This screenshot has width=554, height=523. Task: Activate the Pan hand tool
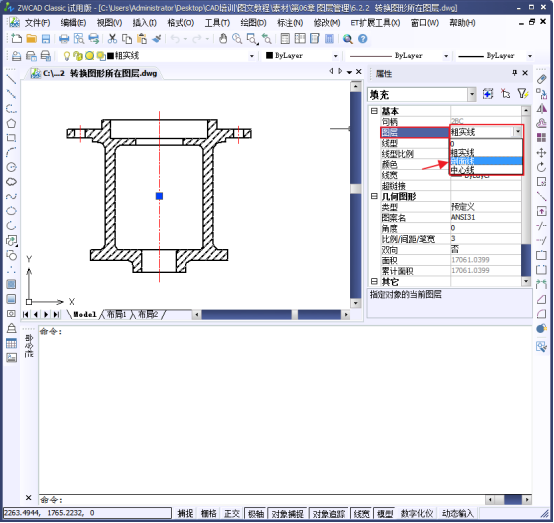[x=223, y=39]
